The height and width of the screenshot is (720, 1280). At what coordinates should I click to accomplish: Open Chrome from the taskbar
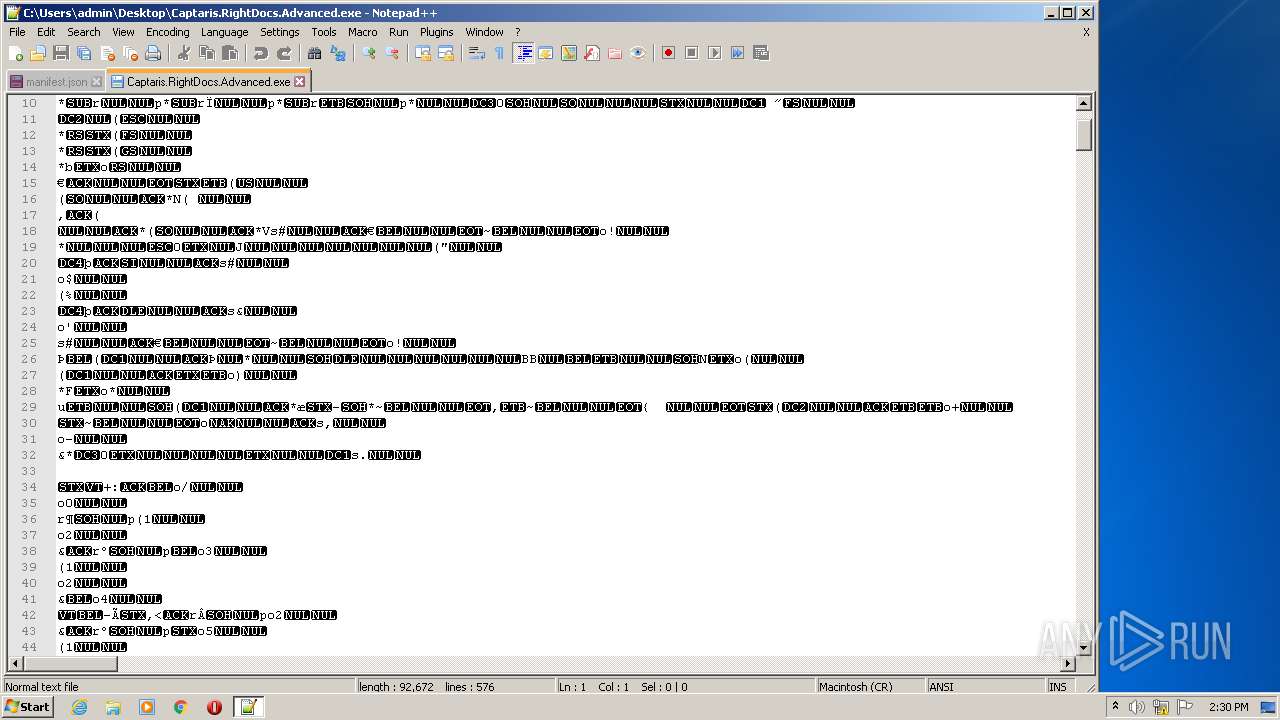180,707
